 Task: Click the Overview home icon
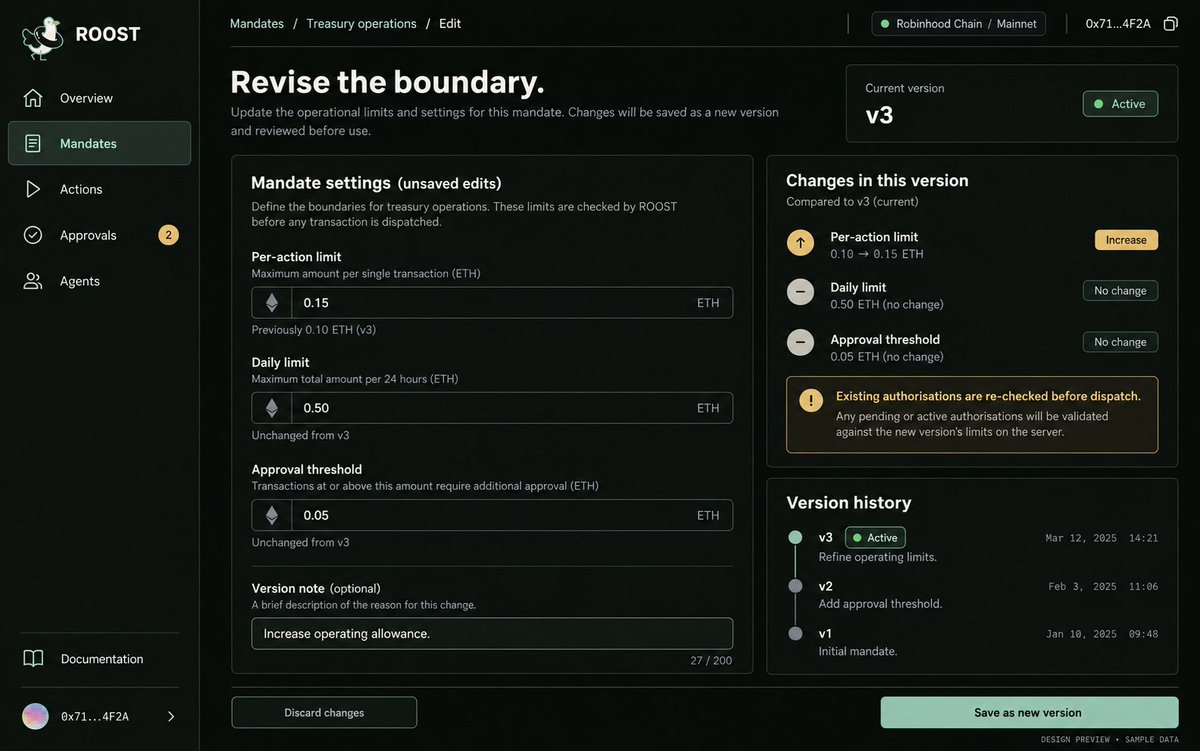coord(33,98)
